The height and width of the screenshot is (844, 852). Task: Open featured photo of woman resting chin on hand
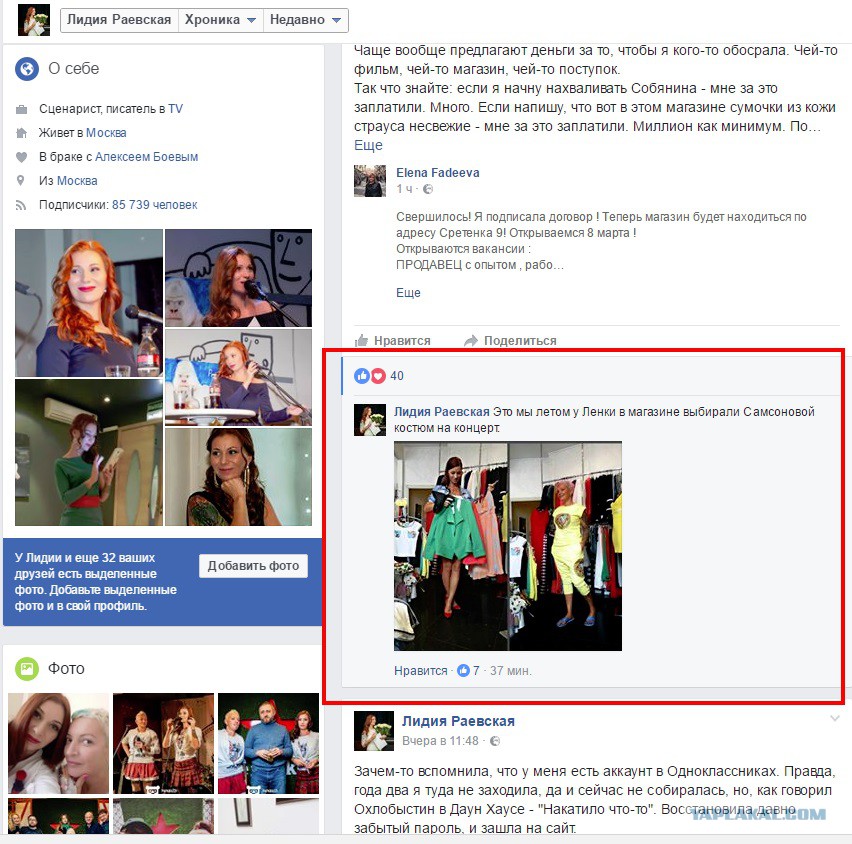click(x=239, y=477)
